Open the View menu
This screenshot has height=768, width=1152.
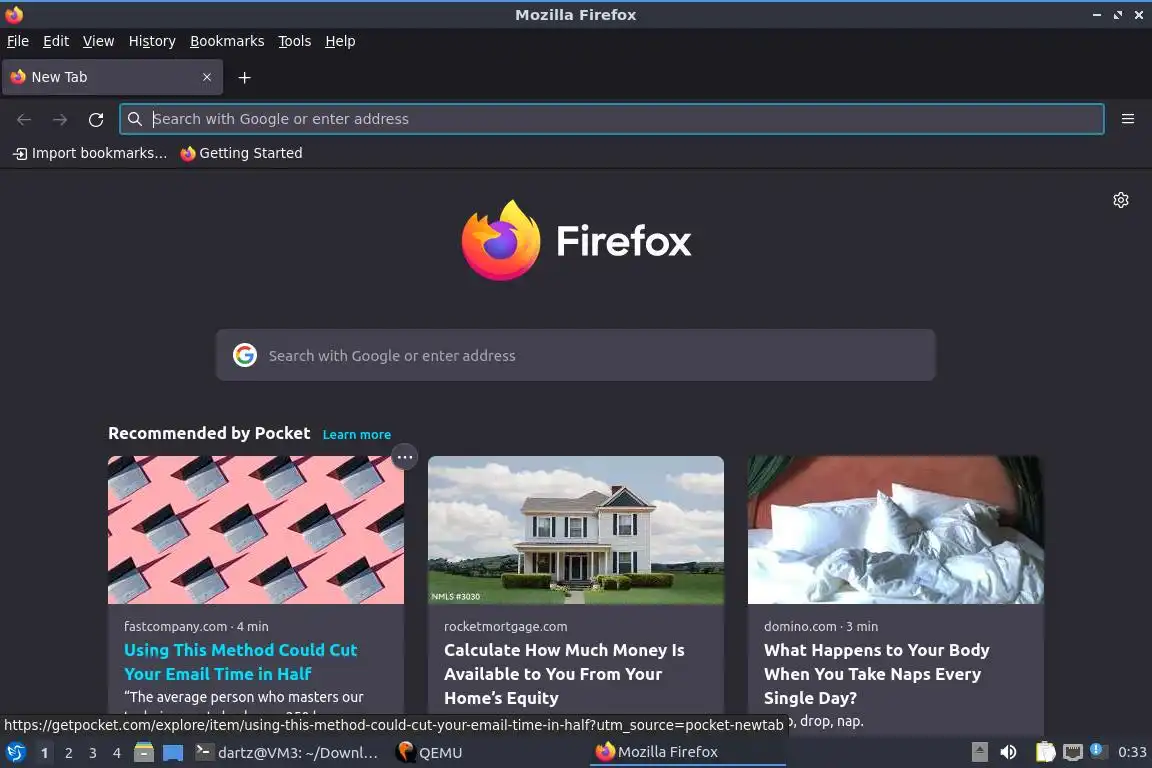pos(98,41)
